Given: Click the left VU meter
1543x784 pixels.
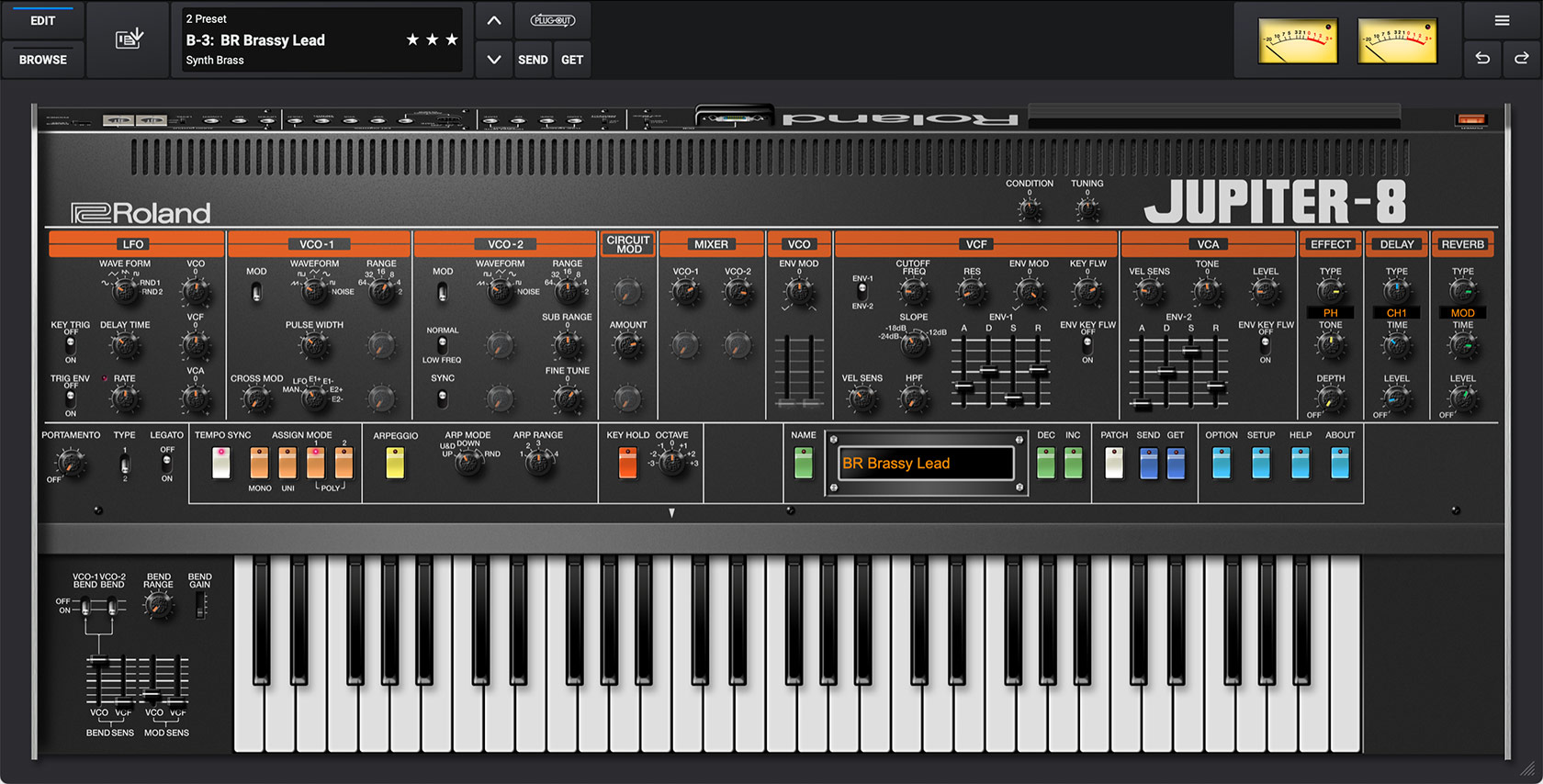Looking at the screenshot, I should [x=1298, y=41].
